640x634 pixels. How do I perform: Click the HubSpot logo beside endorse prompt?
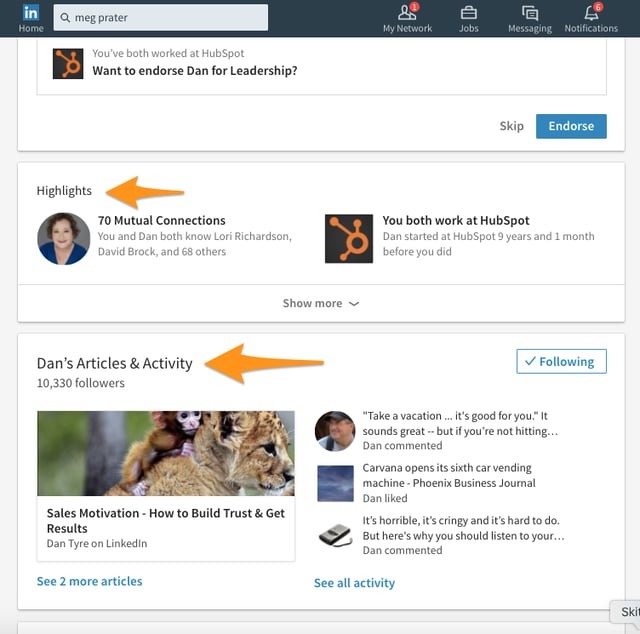(68, 63)
